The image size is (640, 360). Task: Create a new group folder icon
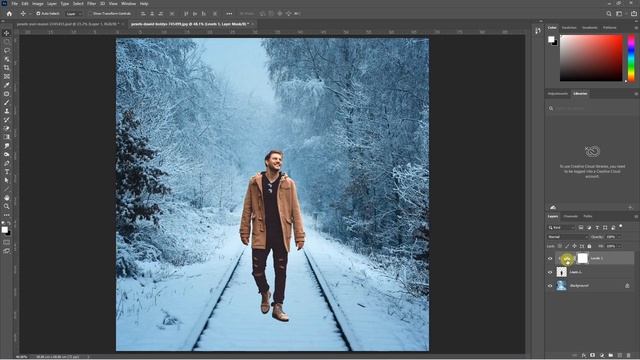tap(611, 356)
